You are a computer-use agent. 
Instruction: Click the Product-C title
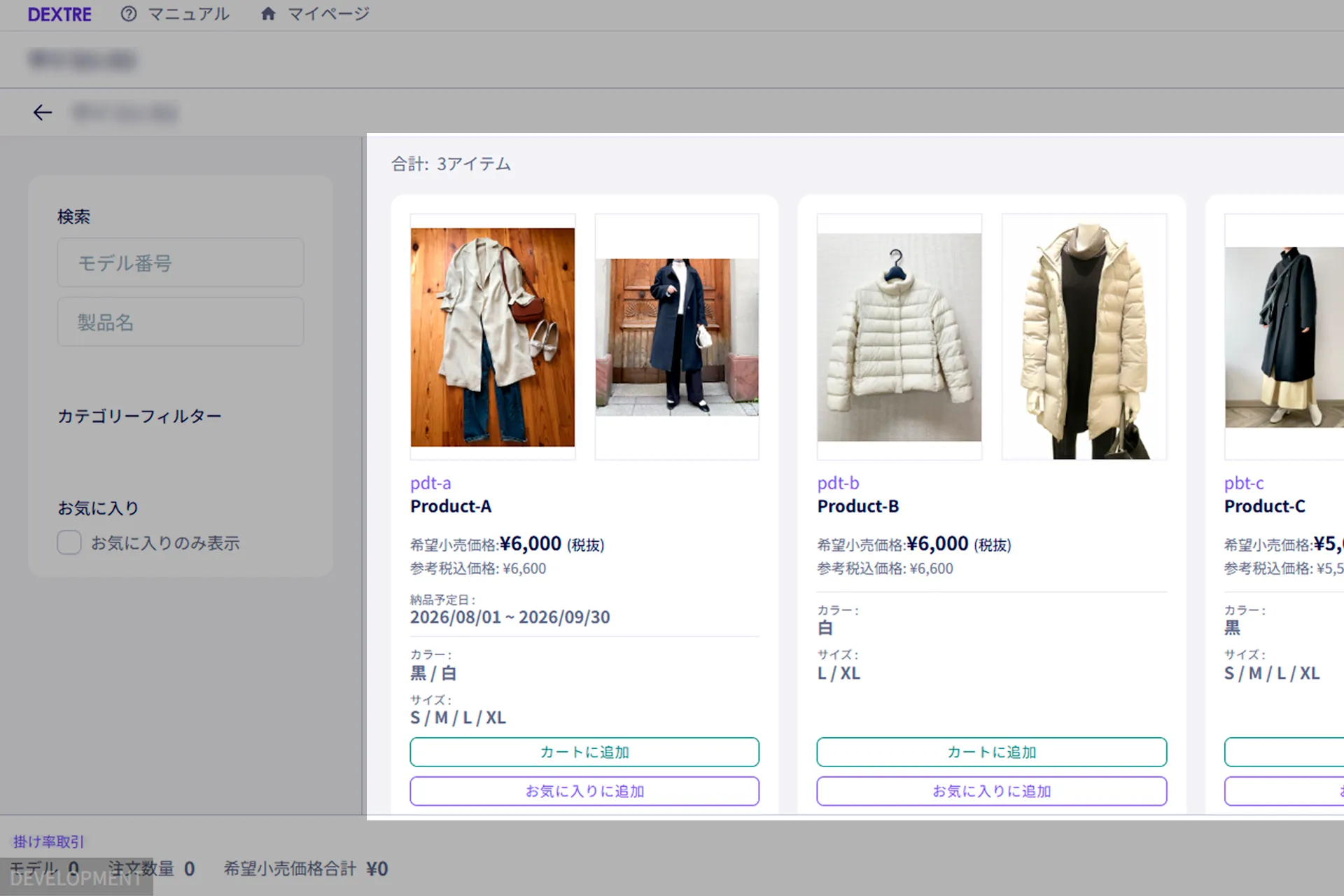click(x=1265, y=506)
